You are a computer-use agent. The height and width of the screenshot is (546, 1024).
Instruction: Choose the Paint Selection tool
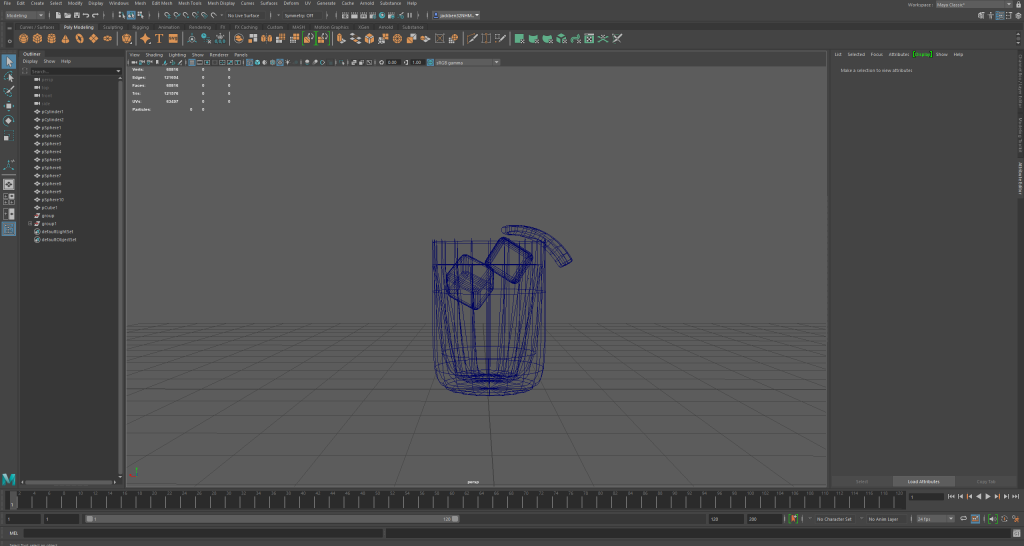(9, 90)
